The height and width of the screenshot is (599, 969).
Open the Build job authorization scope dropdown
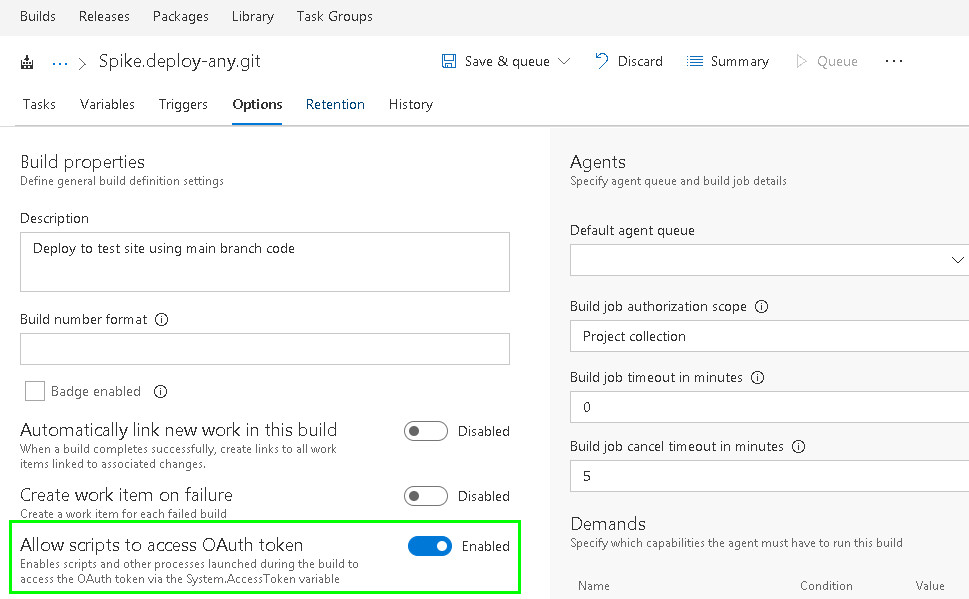click(770, 337)
